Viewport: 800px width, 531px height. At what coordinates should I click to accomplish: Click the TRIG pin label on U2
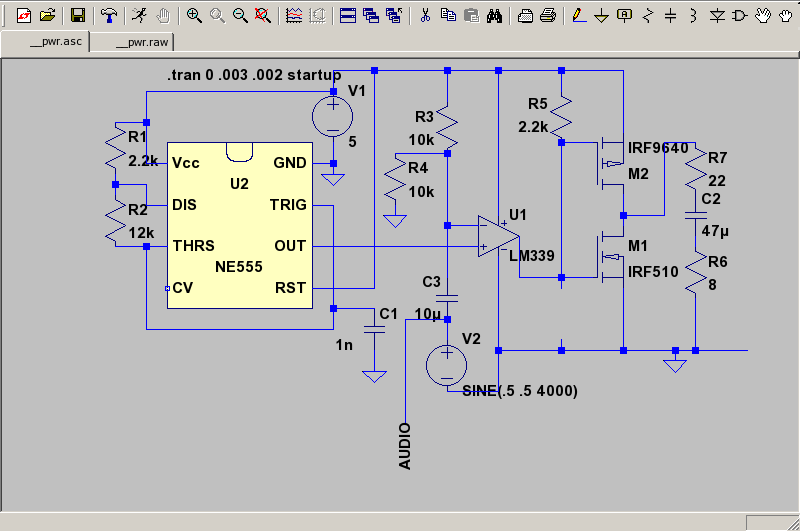pyautogui.click(x=288, y=205)
